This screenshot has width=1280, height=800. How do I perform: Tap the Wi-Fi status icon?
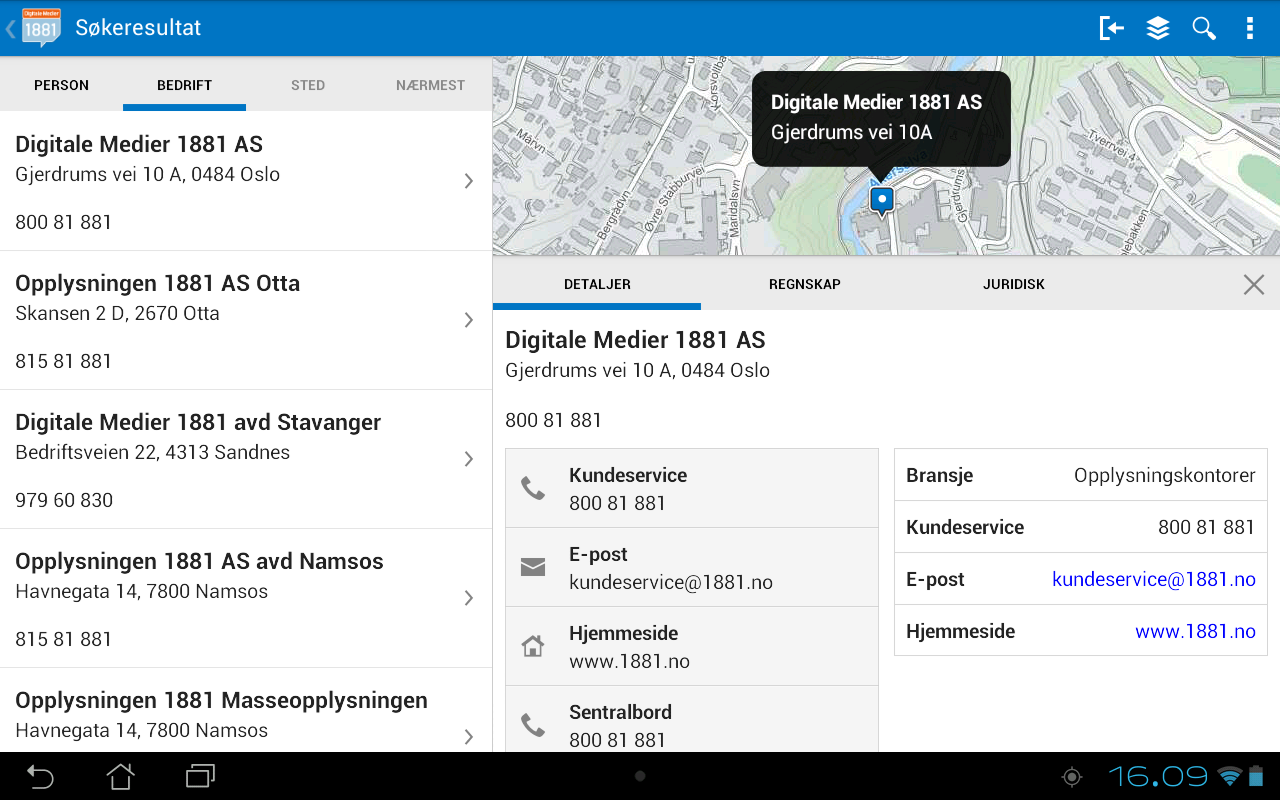pyautogui.click(x=1229, y=776)
